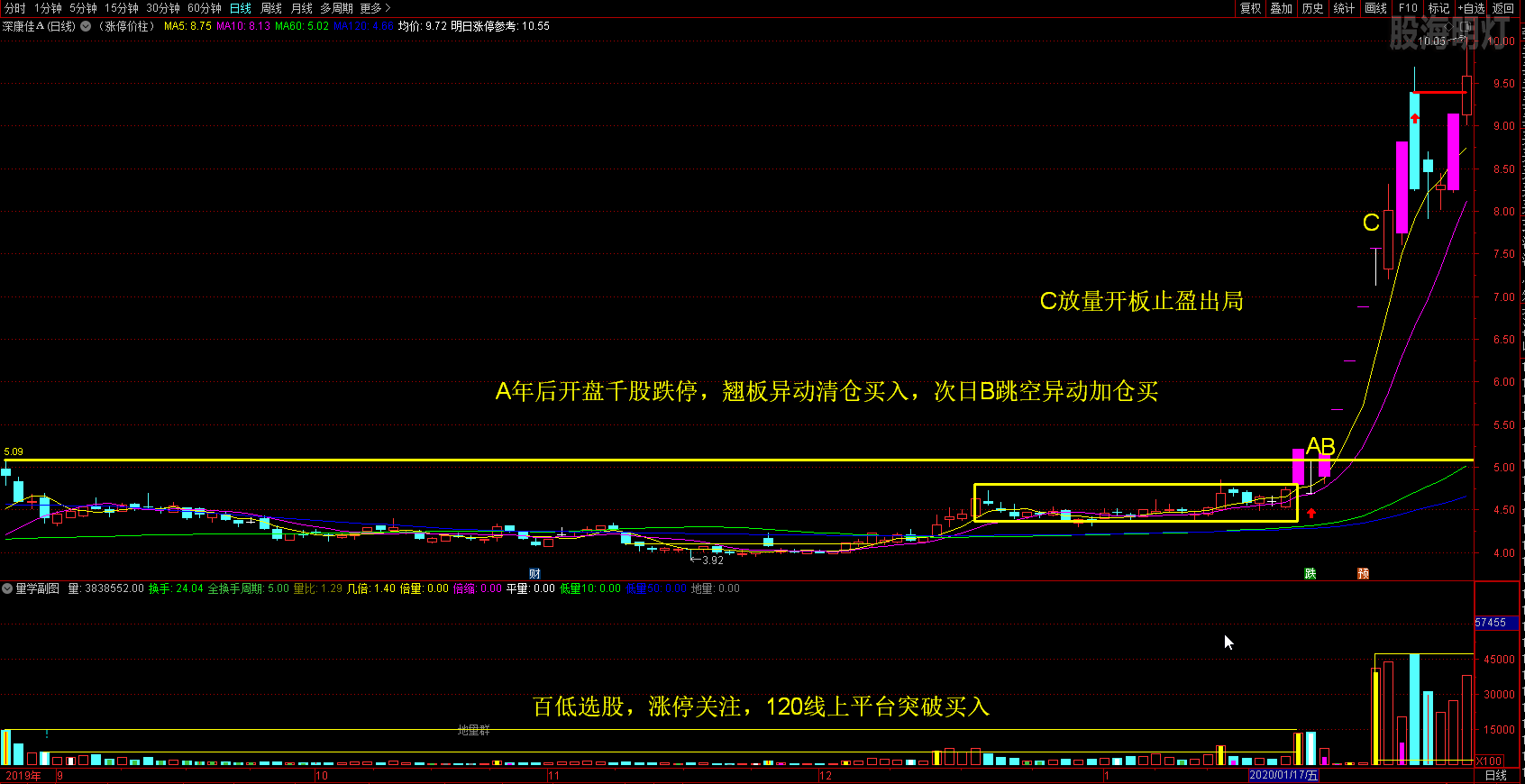Select the 60分钟 period tab

coord(205,8)
